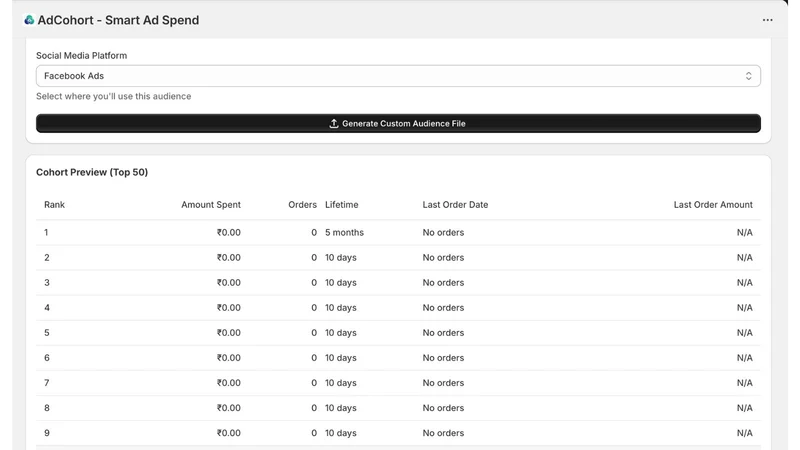
Task: Select the '5 months' lifetime cell
Action: [x=344, y=233]
